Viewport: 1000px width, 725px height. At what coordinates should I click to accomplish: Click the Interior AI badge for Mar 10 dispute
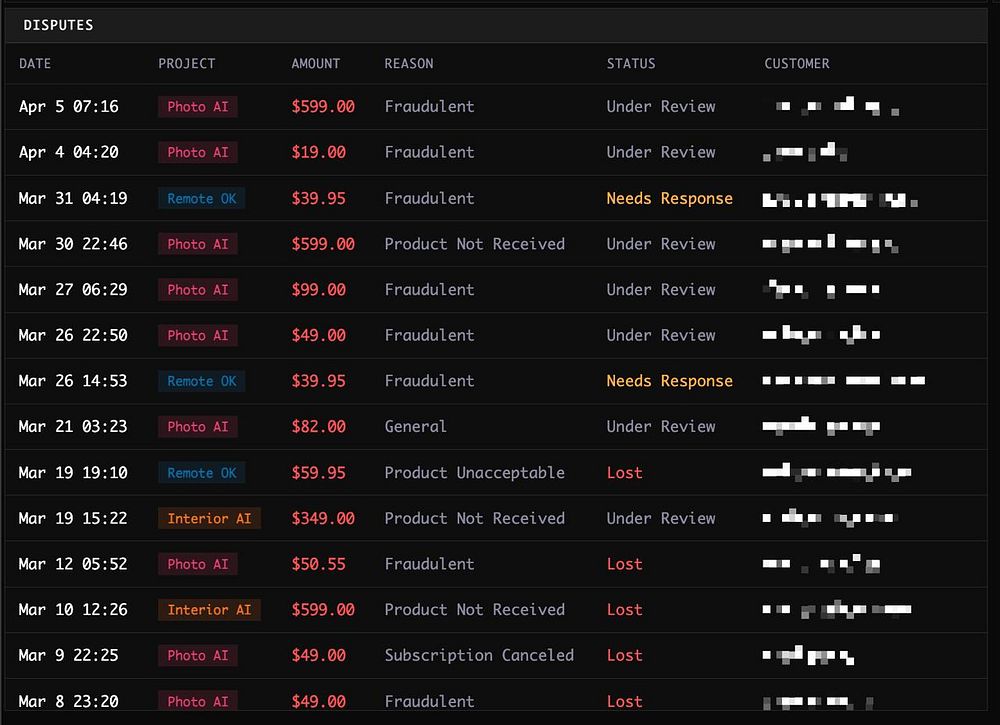[209, 610]
